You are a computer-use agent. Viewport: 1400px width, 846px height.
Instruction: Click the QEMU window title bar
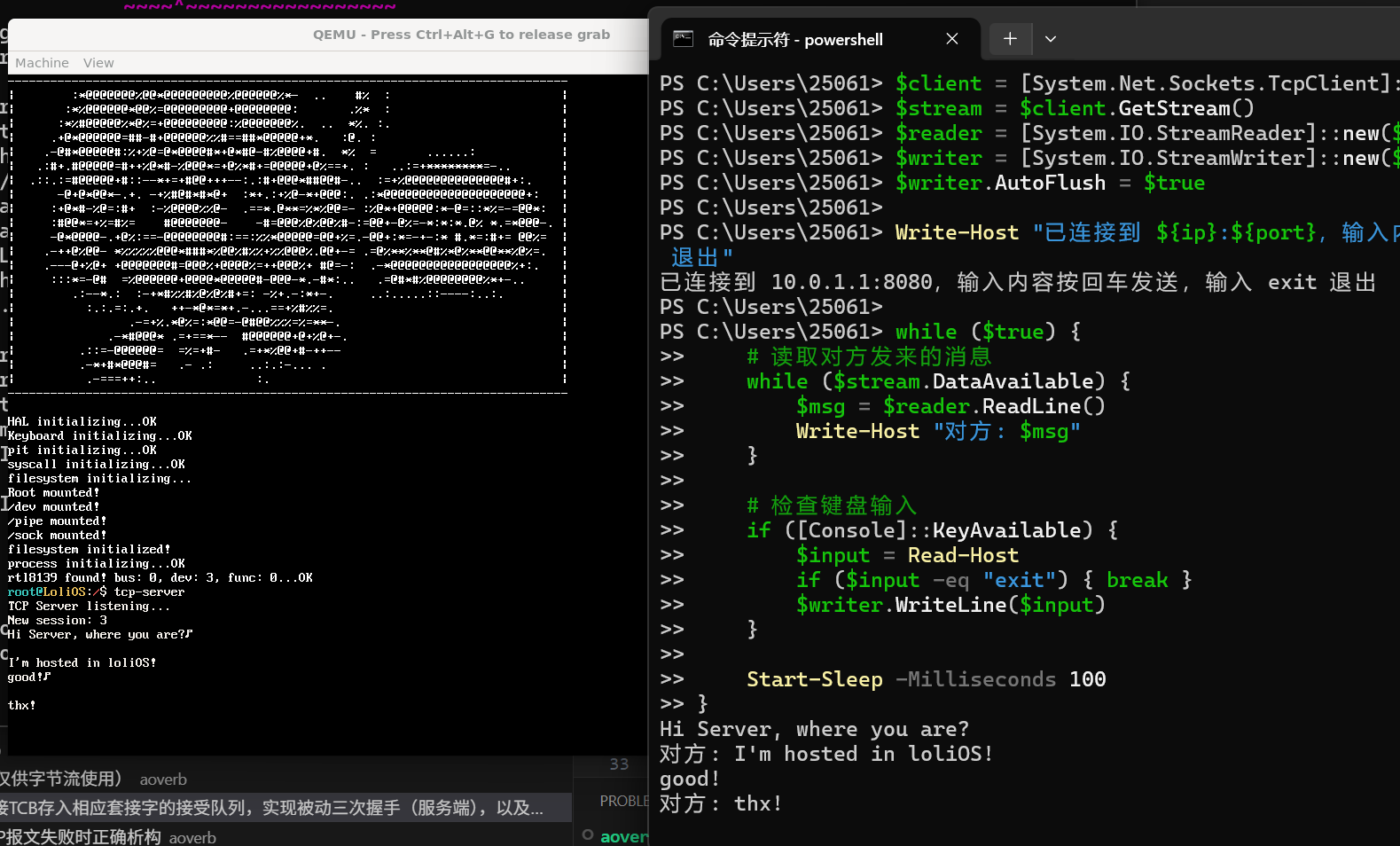[x=461, y=35]
